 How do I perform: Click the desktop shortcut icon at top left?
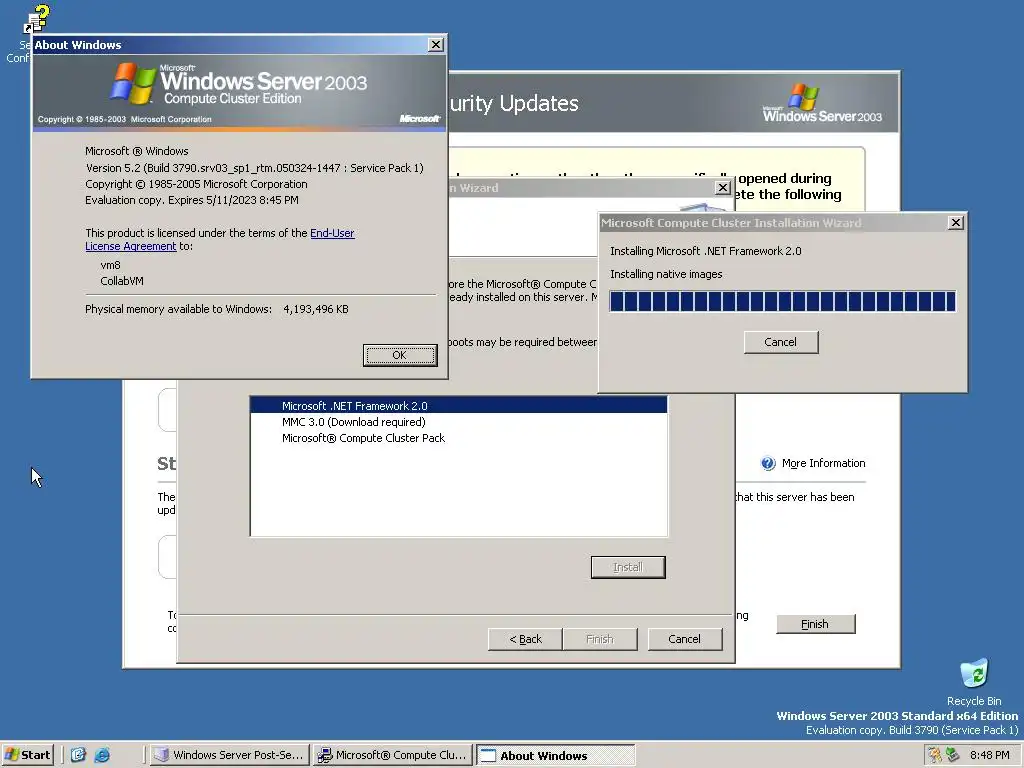point(37,18)
